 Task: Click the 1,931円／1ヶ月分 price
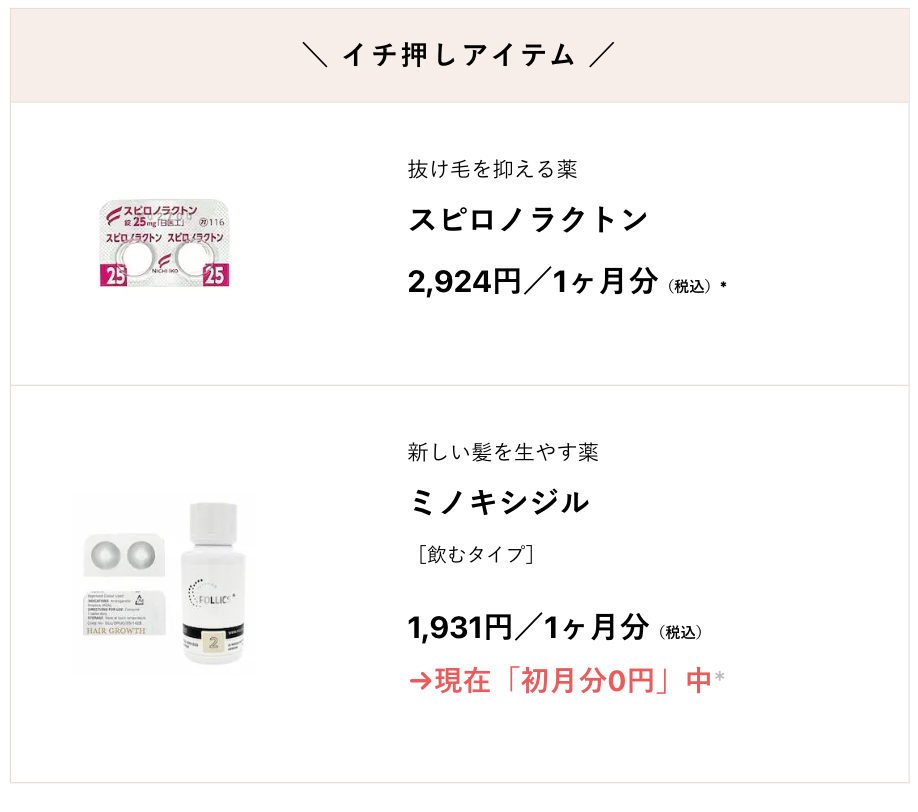pos(528,628)
